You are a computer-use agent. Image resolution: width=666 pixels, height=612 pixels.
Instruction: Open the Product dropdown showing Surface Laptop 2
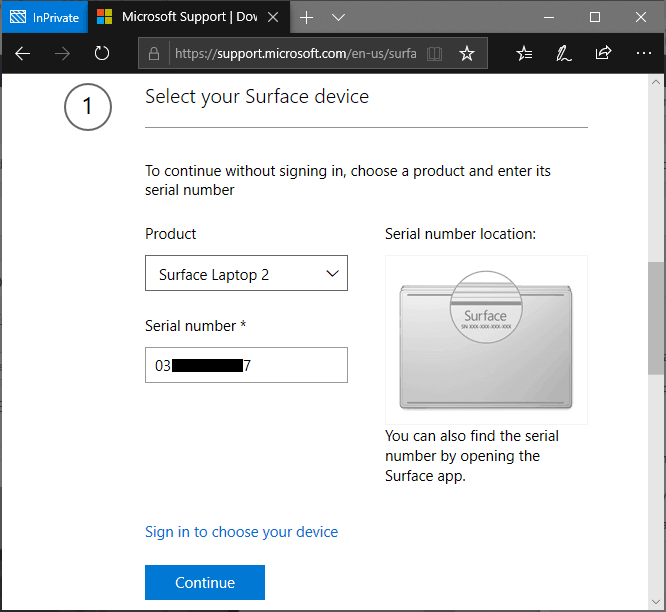246,274
